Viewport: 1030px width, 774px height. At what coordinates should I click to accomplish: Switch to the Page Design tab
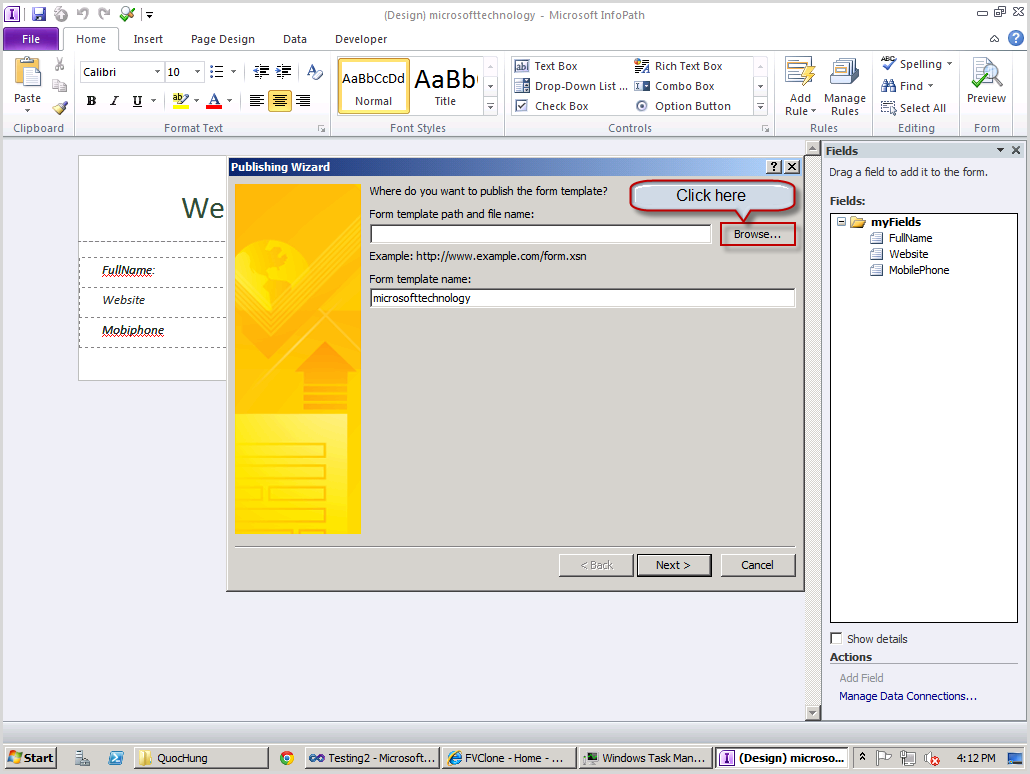[222, 38]
